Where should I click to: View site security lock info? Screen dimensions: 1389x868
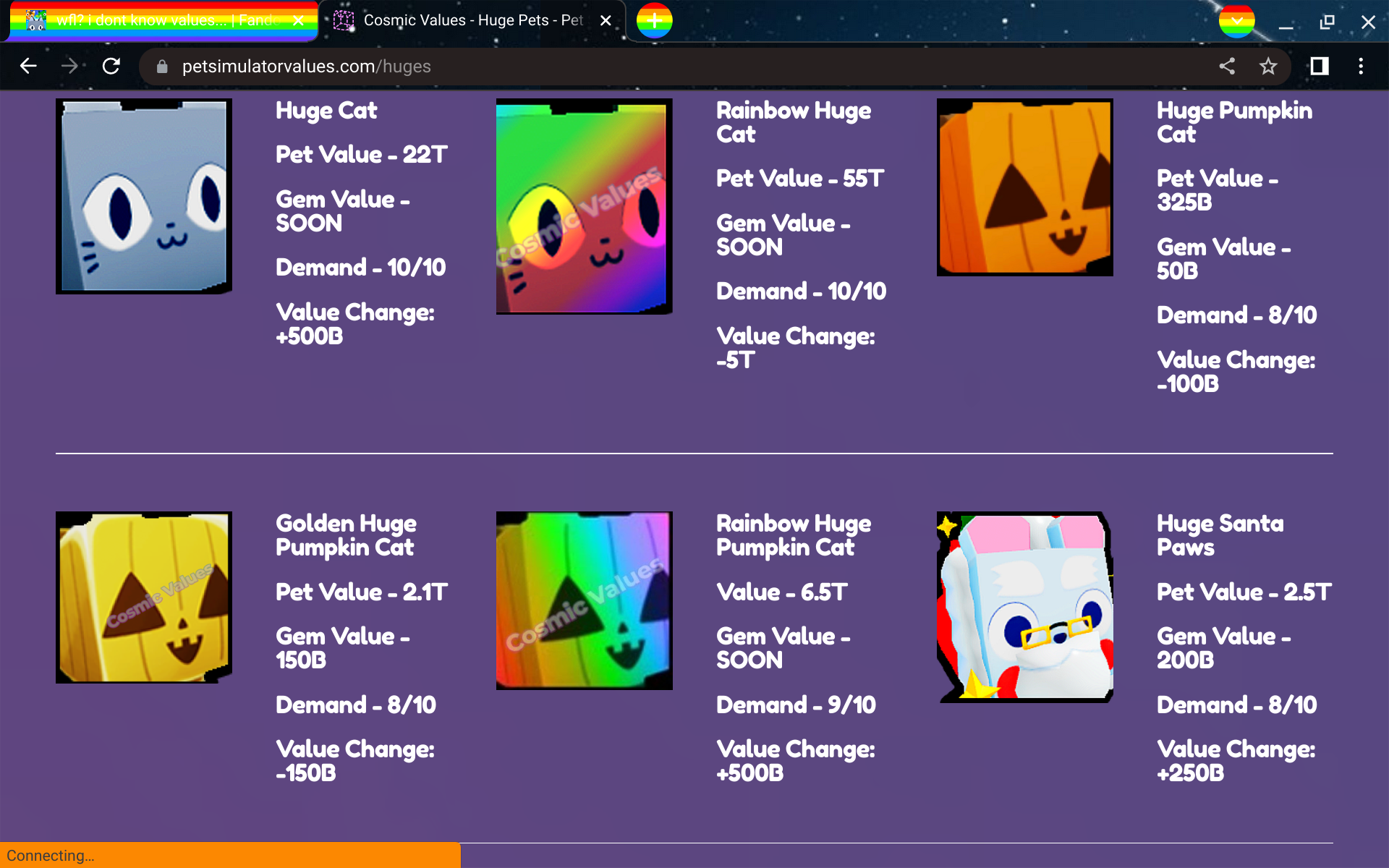[x=162, y=67]
